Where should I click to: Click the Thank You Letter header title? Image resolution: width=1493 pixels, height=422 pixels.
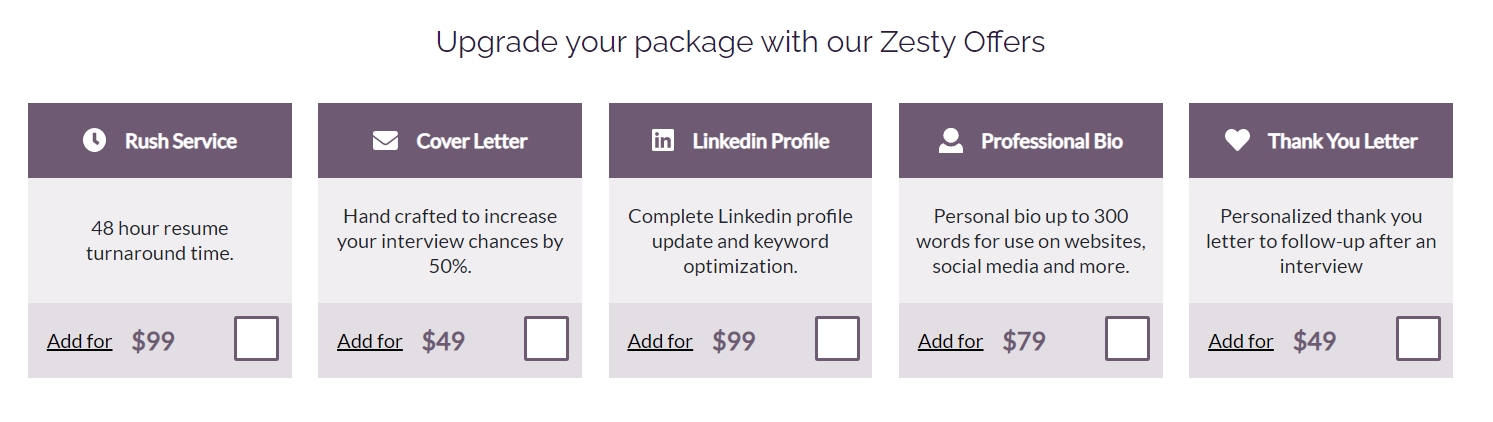[x=1343, y=141]
